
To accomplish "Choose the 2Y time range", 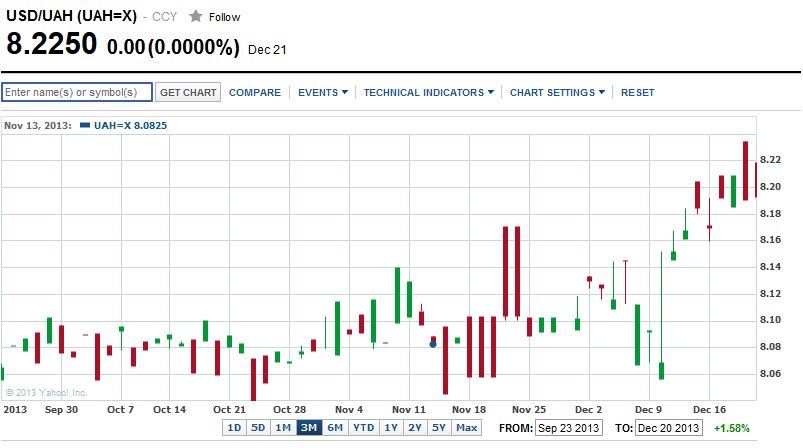I will [415, 428].
